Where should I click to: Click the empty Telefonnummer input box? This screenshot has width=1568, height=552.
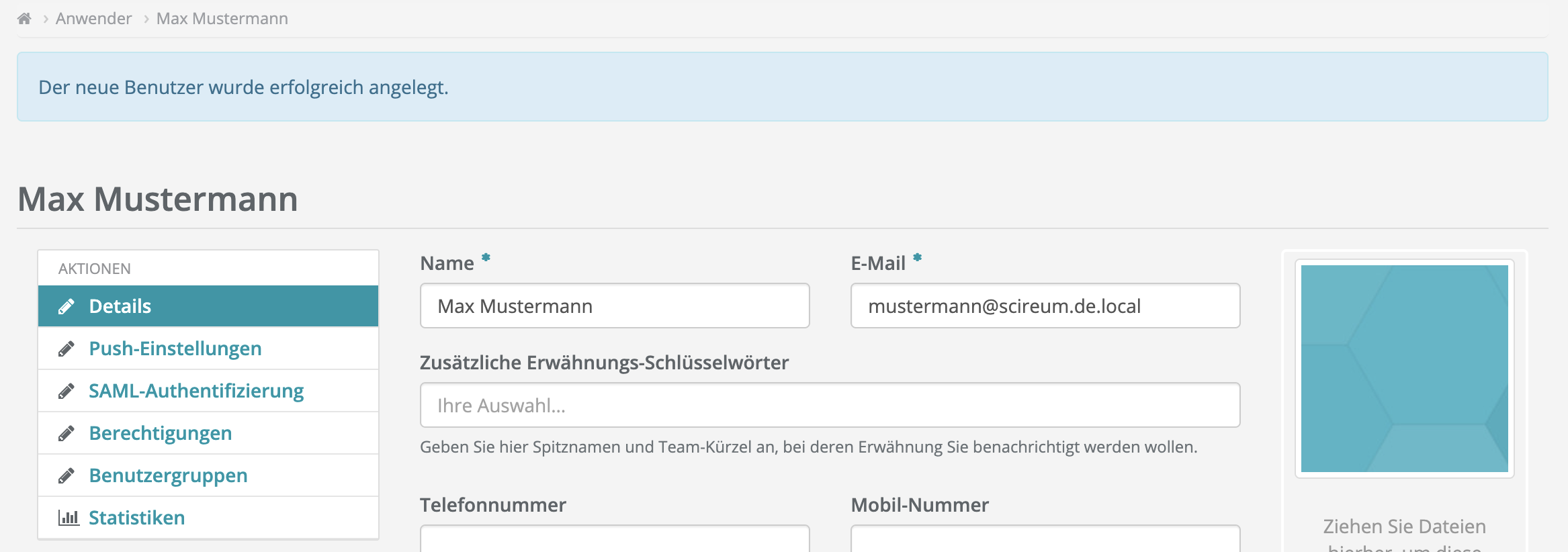point(614,539)
